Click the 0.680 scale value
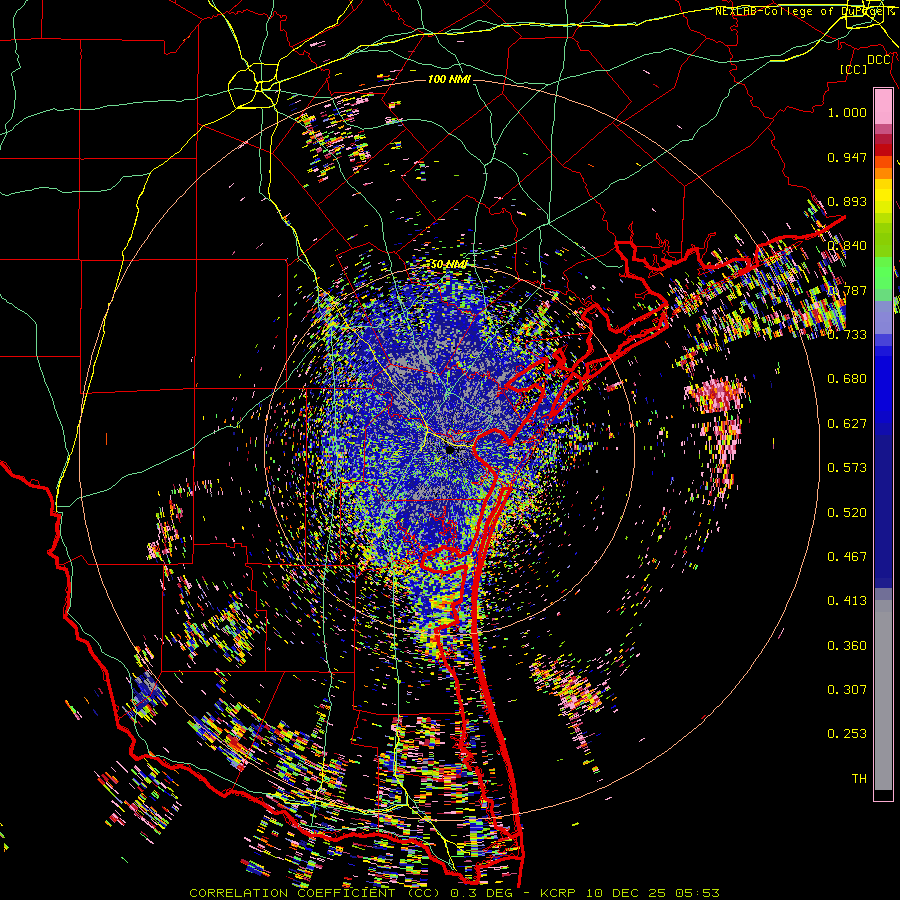 pyautogui.click(x=847, y=379)
